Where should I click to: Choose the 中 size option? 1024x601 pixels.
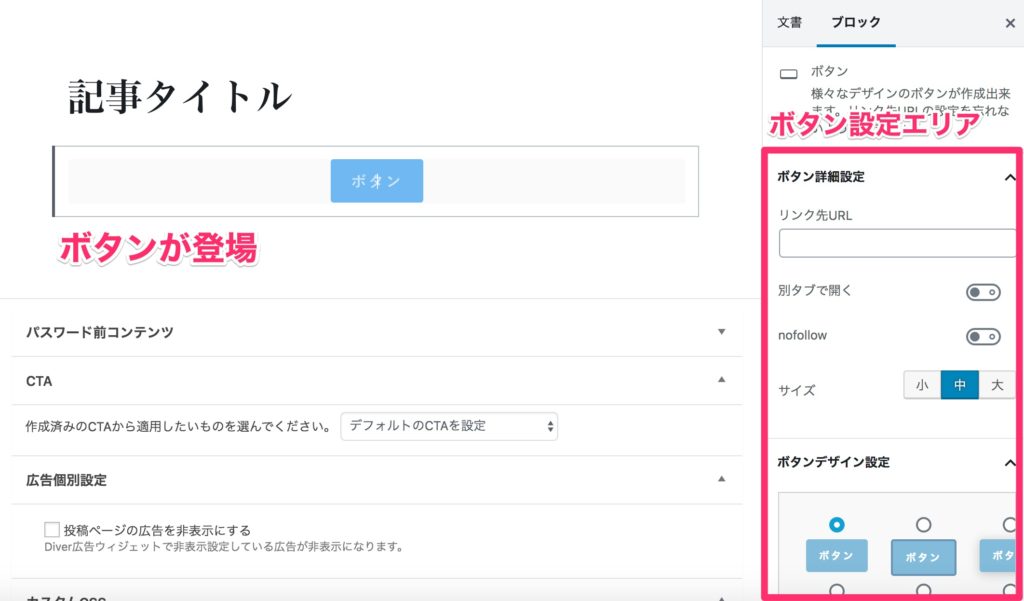(959, 385)
